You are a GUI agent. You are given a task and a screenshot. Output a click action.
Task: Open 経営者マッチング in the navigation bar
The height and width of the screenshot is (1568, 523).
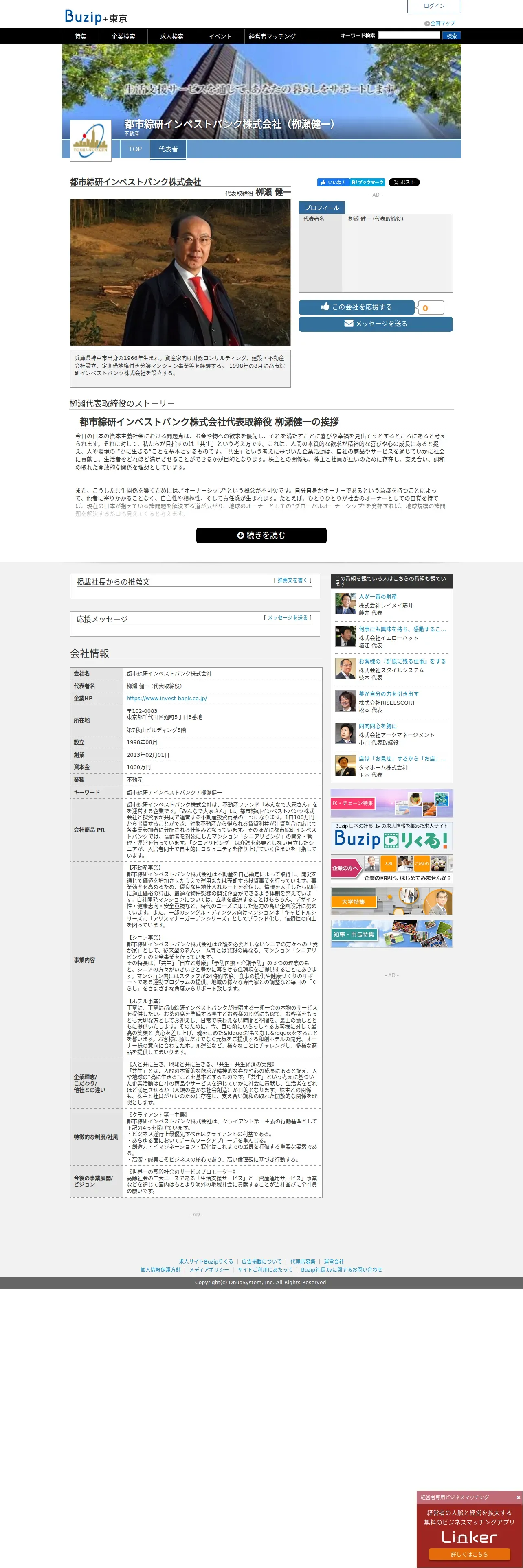(272, 37)
